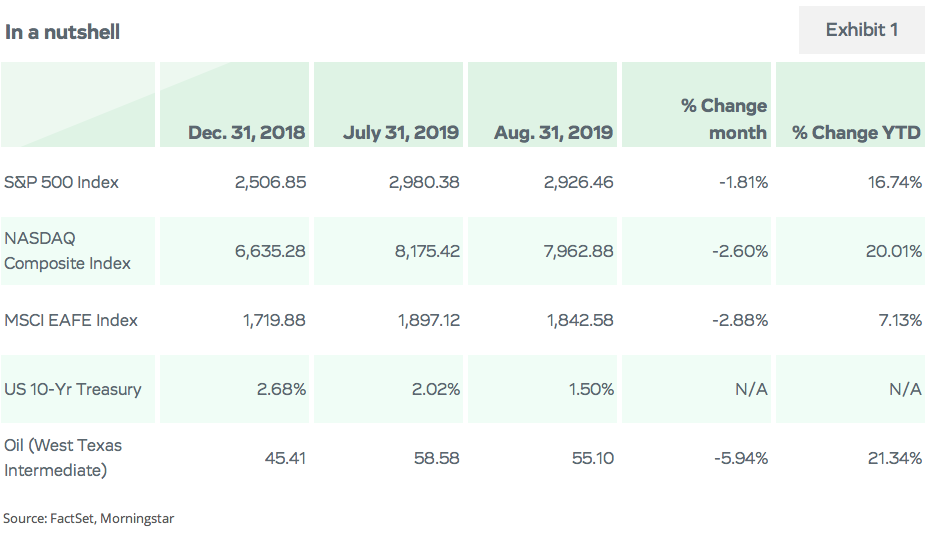Click the Treasury yield 1.50% cell
The height and width of the screenshot is (536, 926).
pos(591,389)
